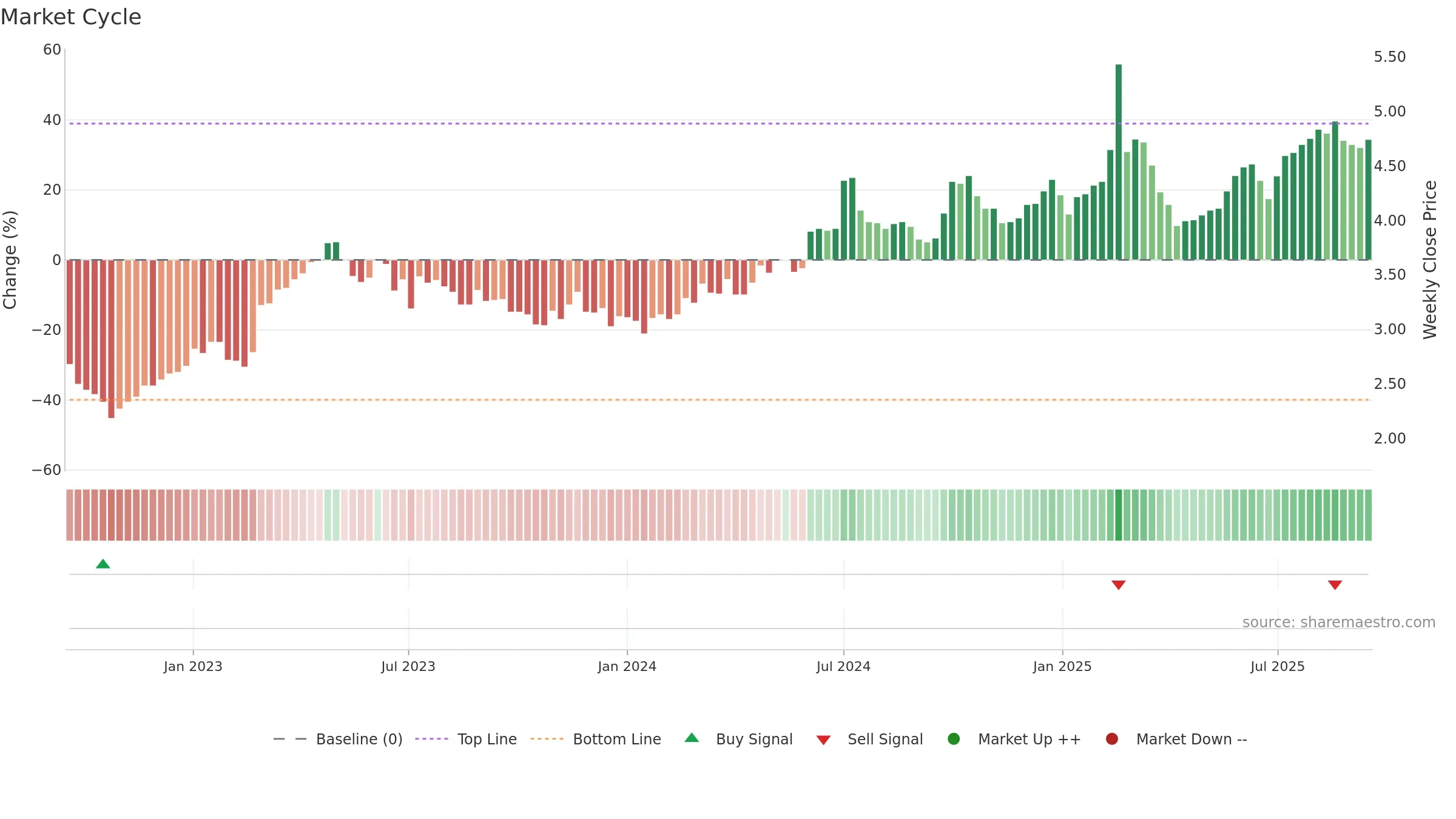Toggle the Market Up ++ legend entry
Image resolution: width=1456 pixels, height=819 pixels.
[x=1014, y=739]
